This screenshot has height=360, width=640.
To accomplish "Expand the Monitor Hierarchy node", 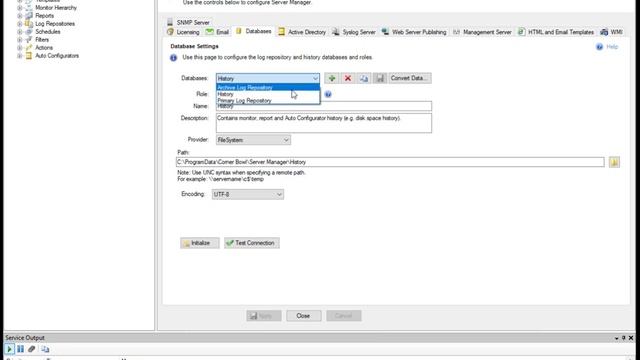I will pyautogui.click(x=19, y=8).
